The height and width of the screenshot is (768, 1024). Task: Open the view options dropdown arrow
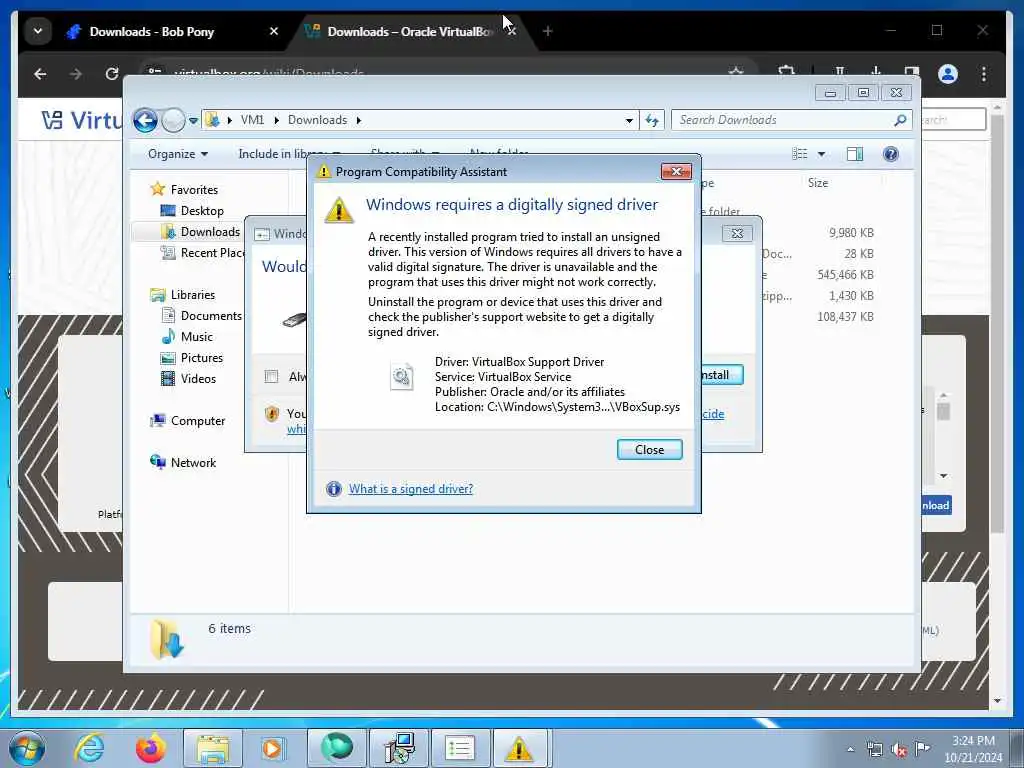(822, 154)
